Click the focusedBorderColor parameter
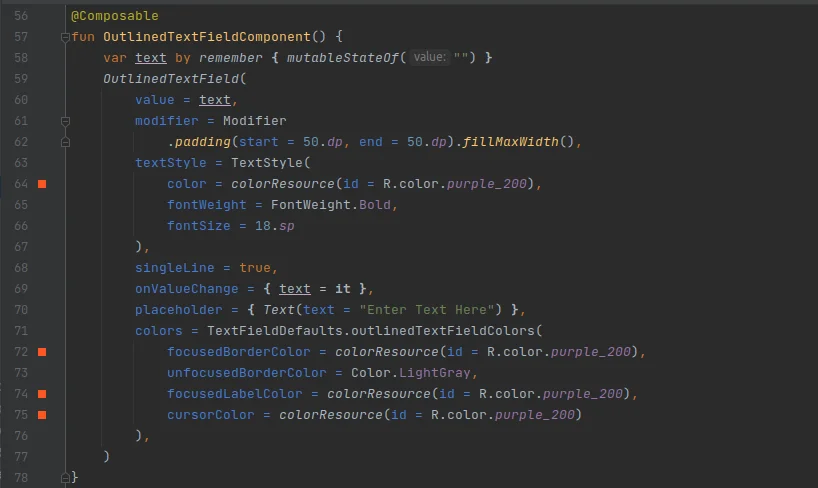The height and width of the screenshot is (488, 818). coord(238,352)
